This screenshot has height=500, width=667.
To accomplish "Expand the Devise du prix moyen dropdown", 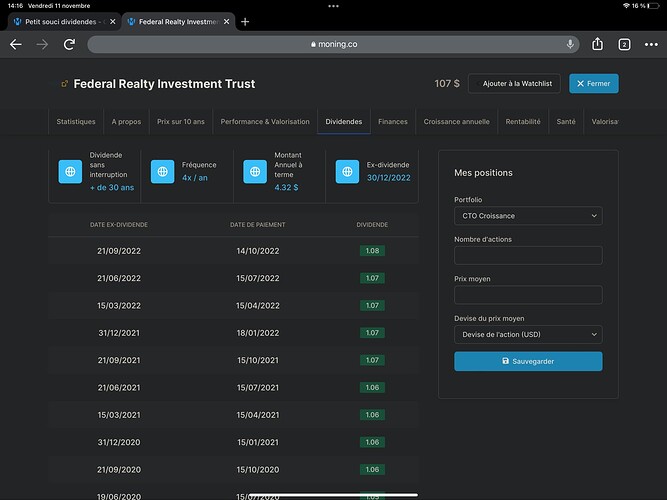I will tap(528, 334).
